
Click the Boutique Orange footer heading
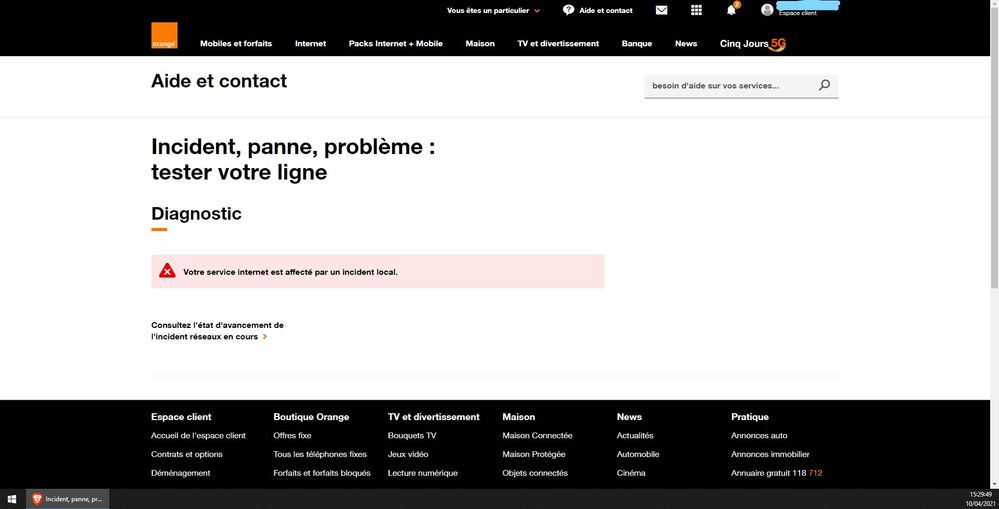pos(311,417)
